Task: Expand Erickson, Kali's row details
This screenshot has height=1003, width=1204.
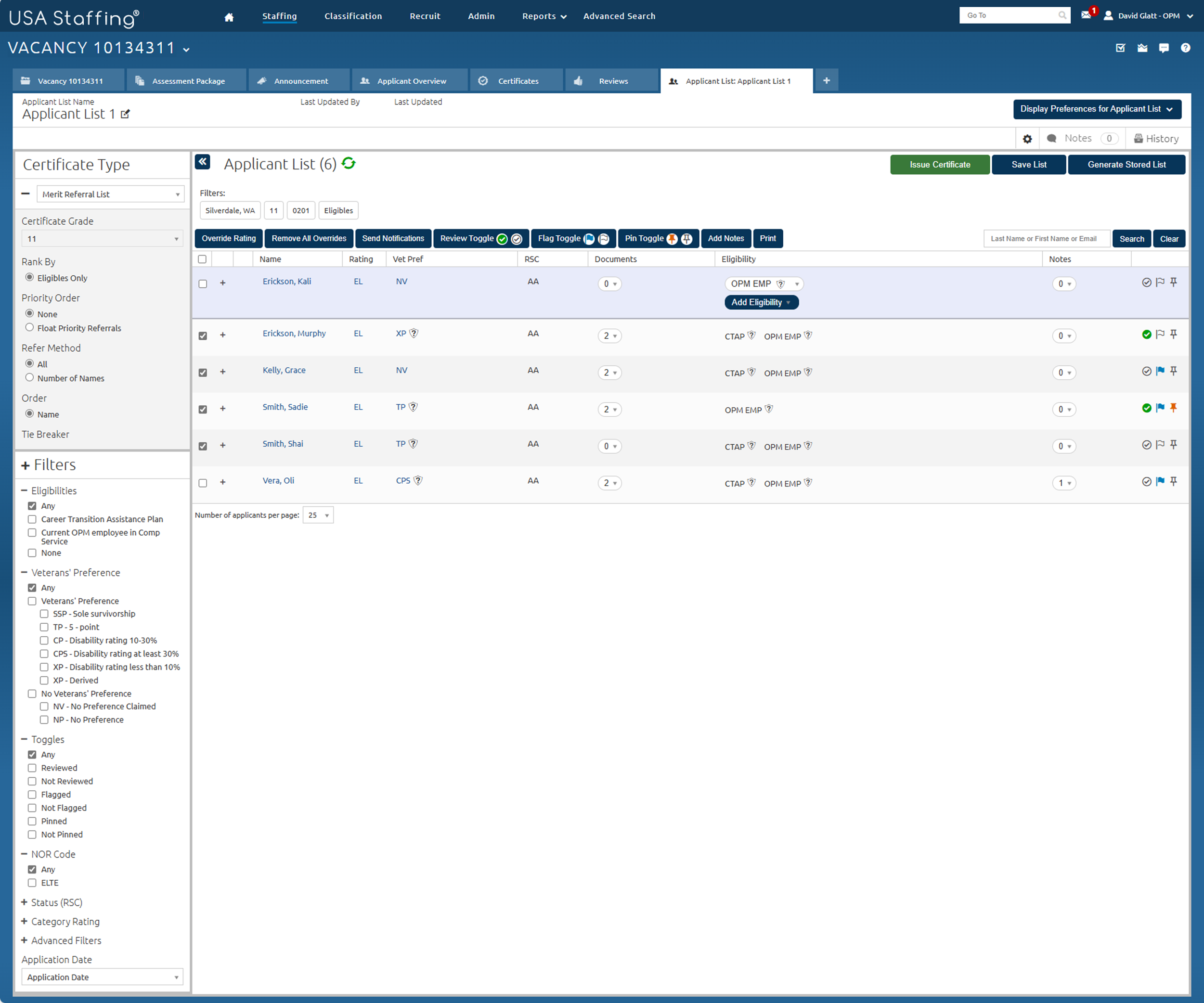Action: coord(223,283)
